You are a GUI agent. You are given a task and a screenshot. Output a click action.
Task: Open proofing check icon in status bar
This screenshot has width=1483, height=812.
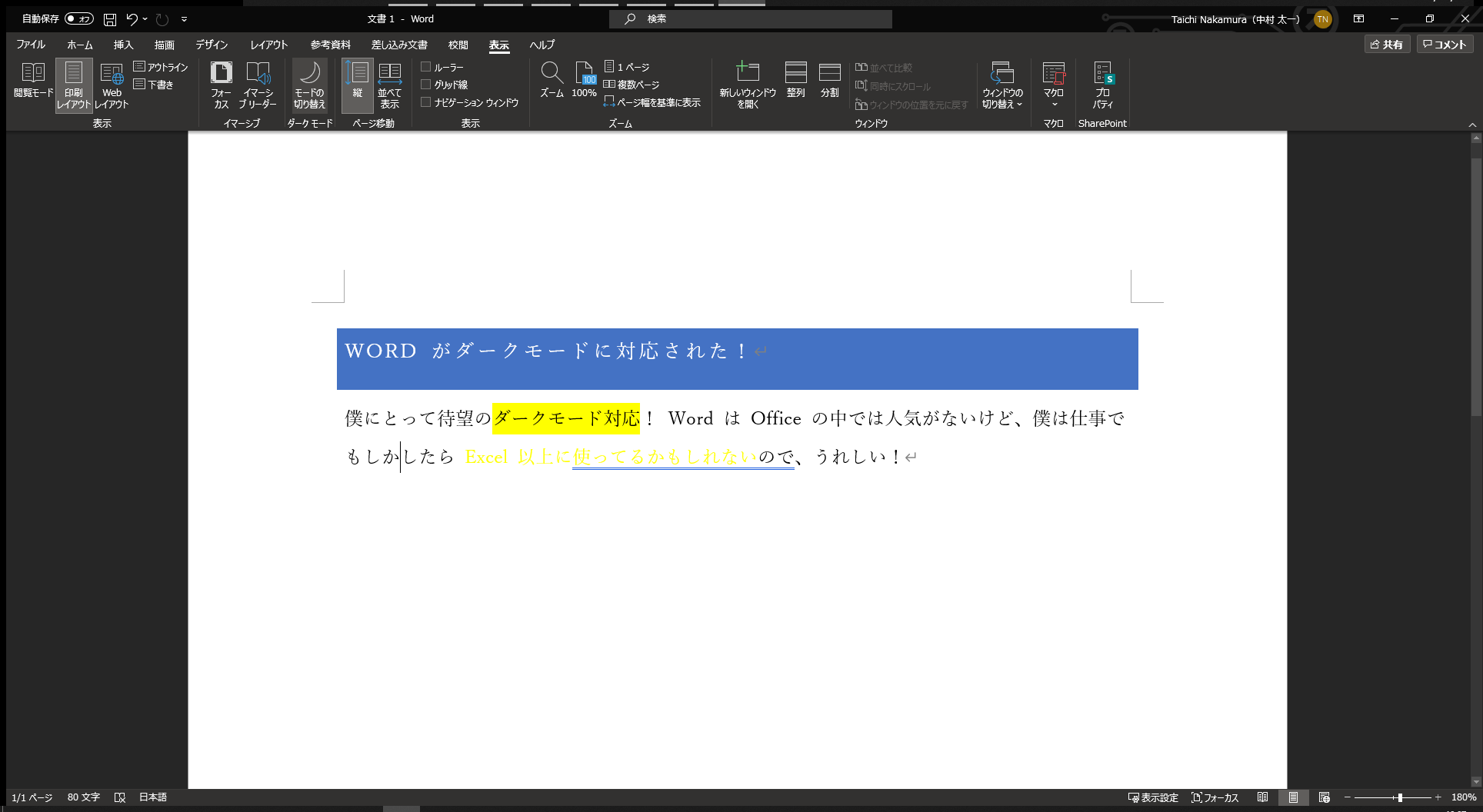tap(120, 797)
